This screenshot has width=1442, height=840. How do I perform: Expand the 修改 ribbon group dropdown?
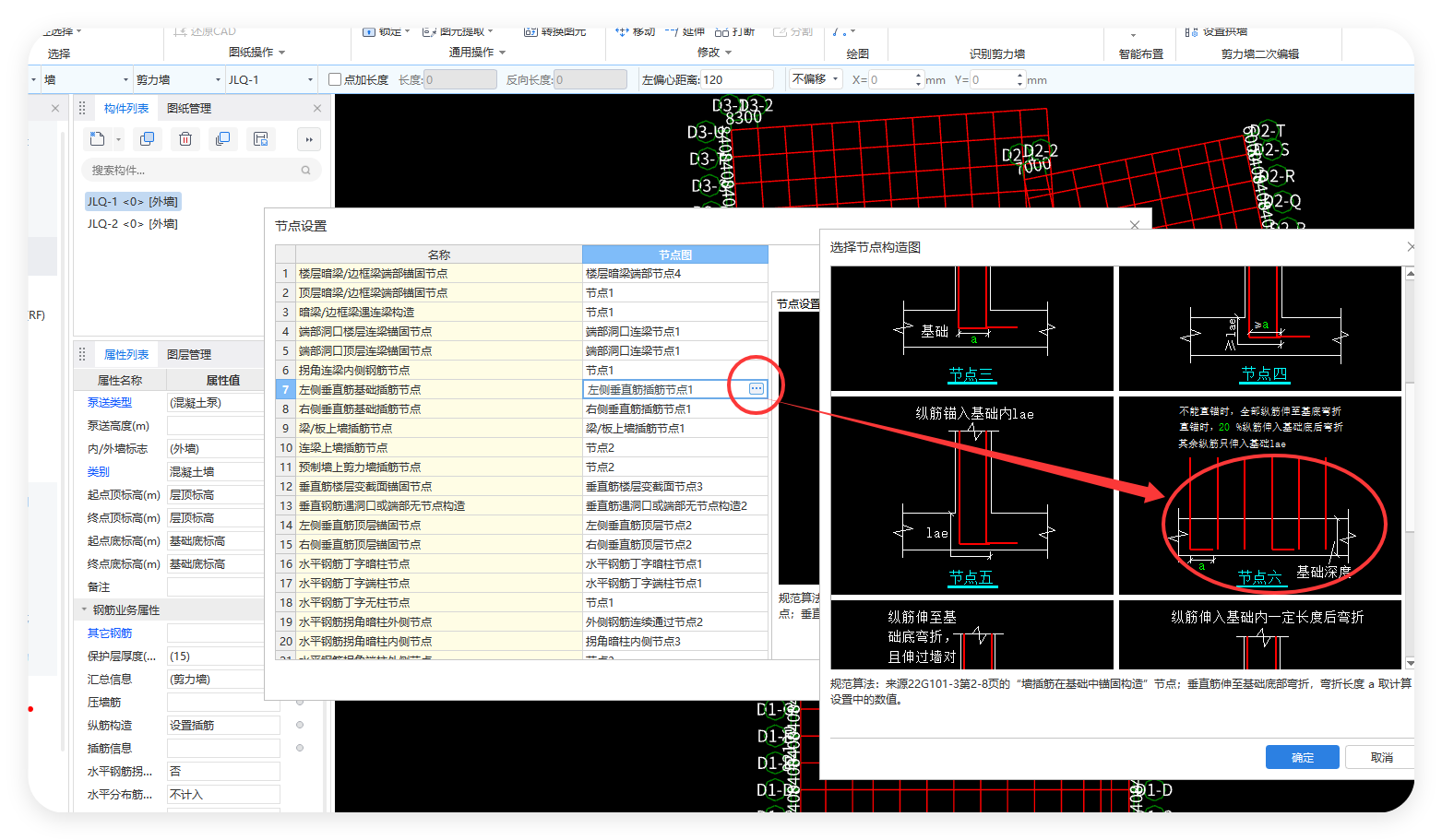(x=729, y=53)
